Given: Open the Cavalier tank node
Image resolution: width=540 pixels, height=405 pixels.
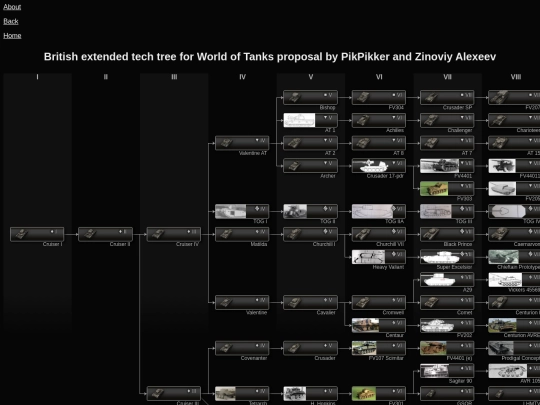Looking at the screenshot, I should (x=310, y=302).
